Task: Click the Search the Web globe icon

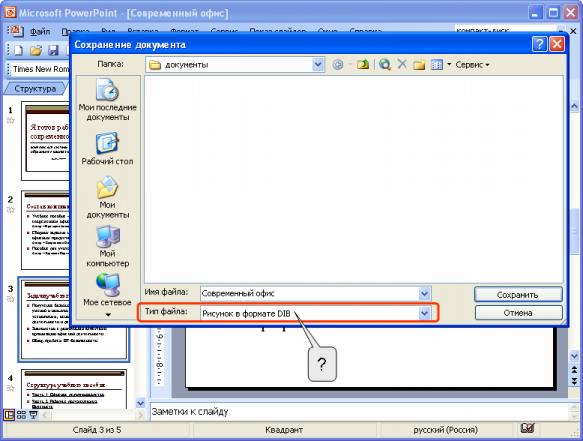Action: (385, 65)
